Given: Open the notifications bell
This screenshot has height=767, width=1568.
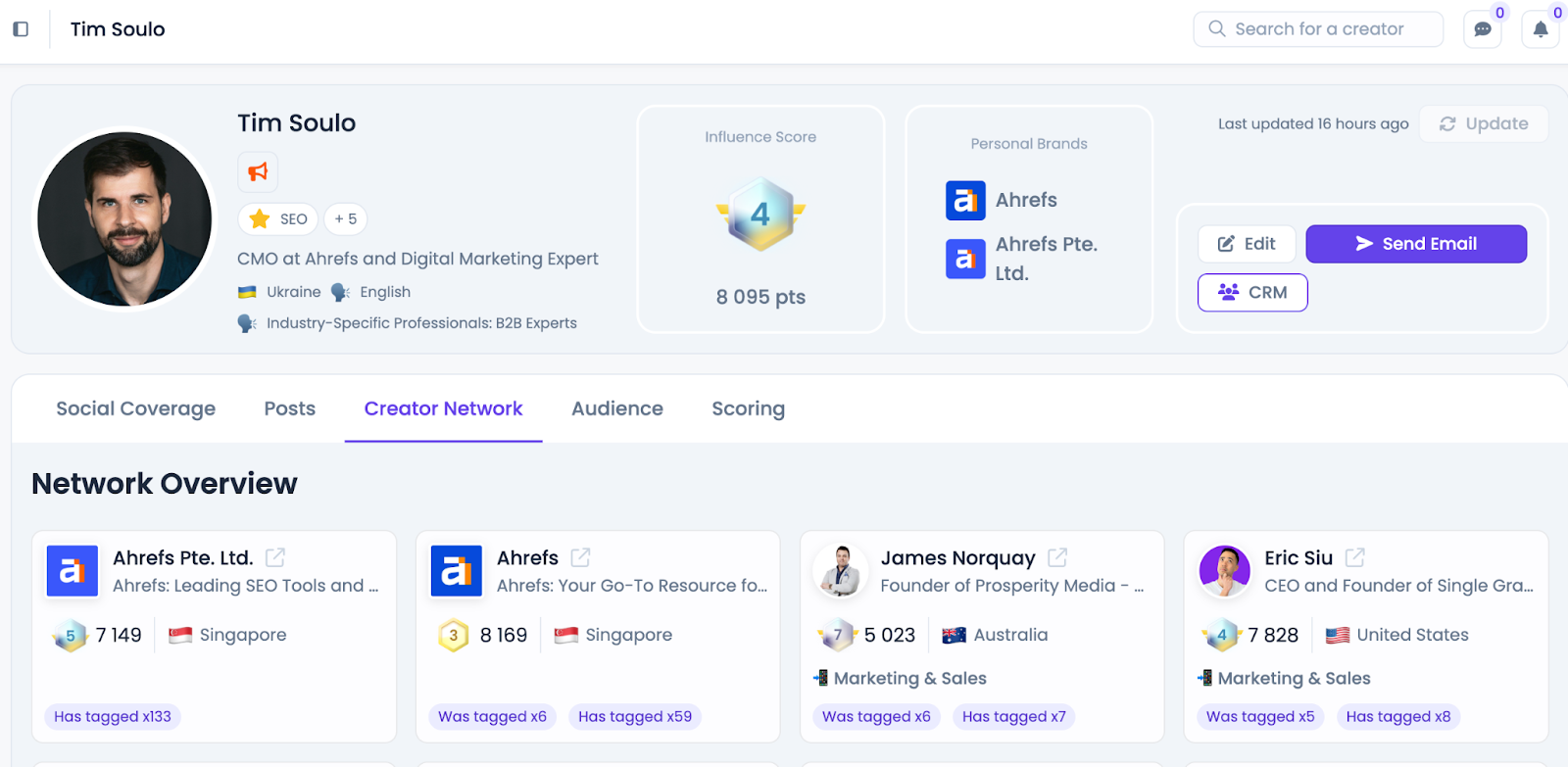Looking at the screenshot, I should pyautogui.click(x=1541, y=29).
